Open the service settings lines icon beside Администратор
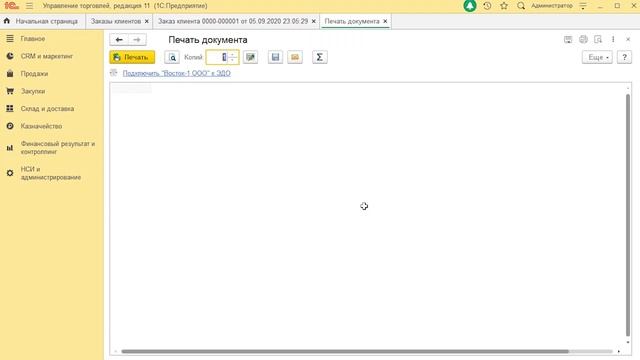This screenshot has height=360, width=640. click(583, 6)
